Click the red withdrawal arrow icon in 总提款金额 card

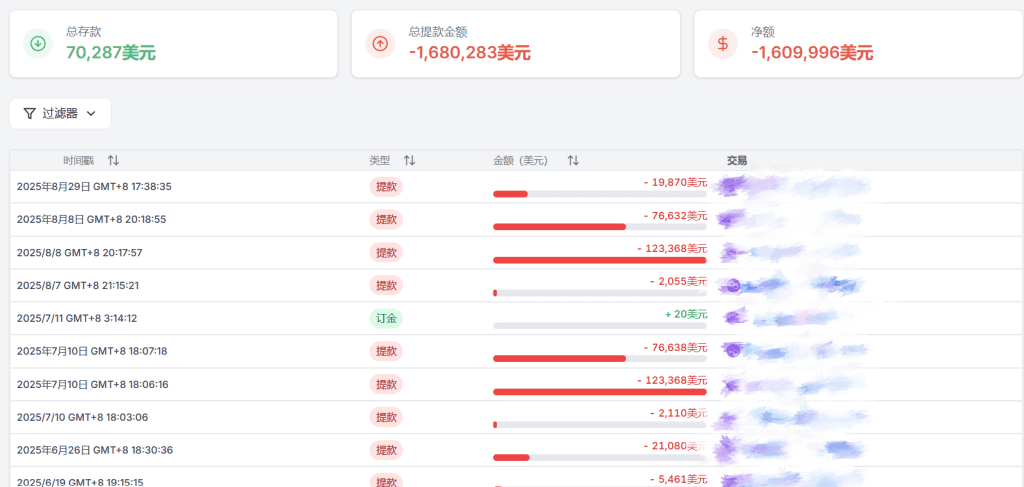[x=380, y=43]
